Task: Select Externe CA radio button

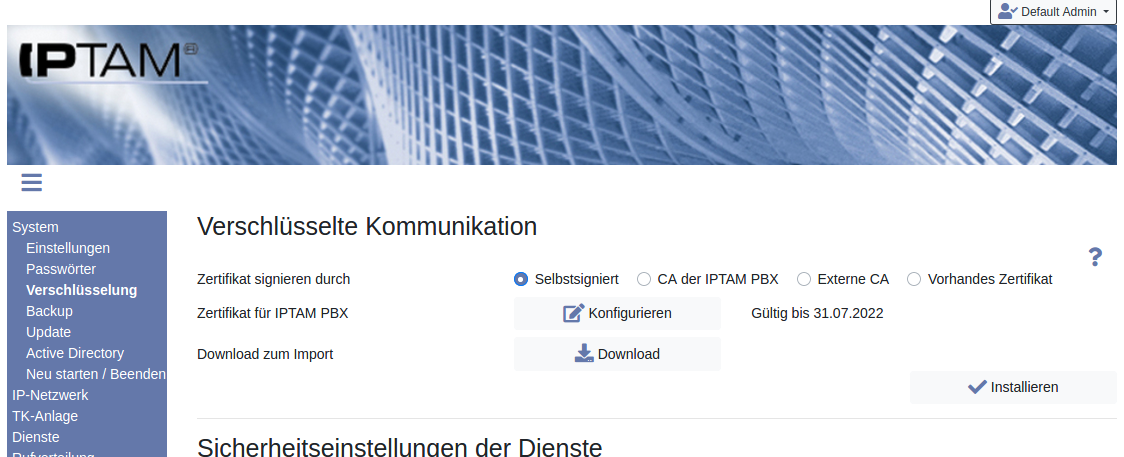Action: [804, 279]
